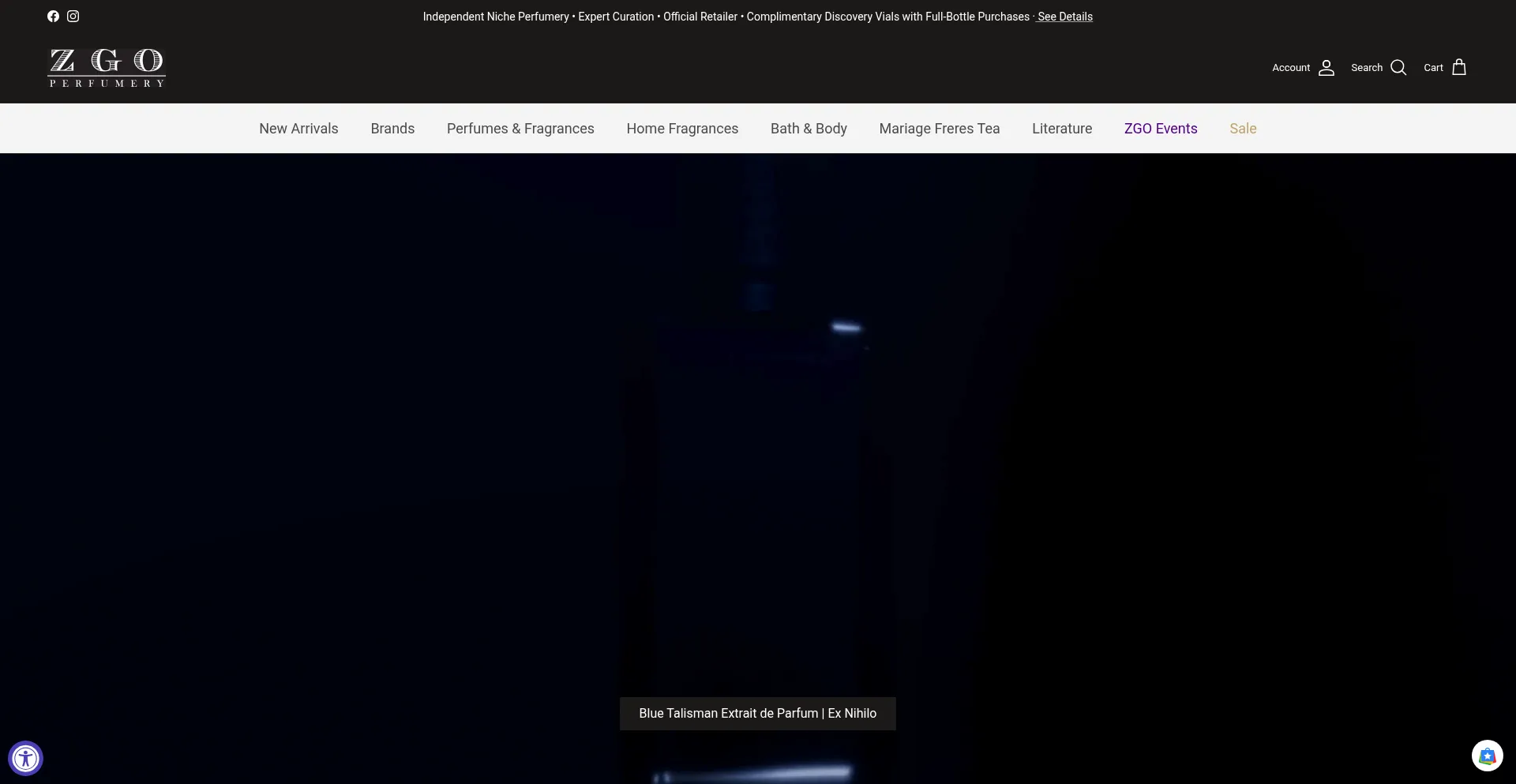Viewport: 1516px width, 784px height.
Task: Open the ZGO Facebook page icon
Action: point(53,17)
